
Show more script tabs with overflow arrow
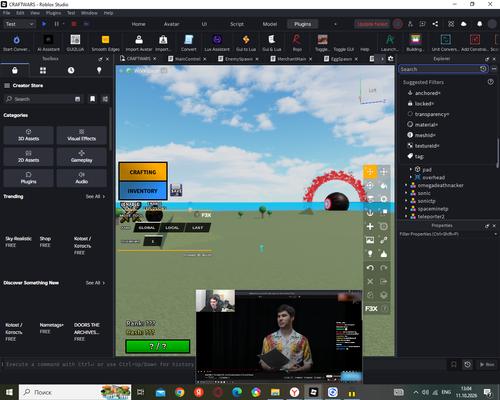click(x=382, y=59)
